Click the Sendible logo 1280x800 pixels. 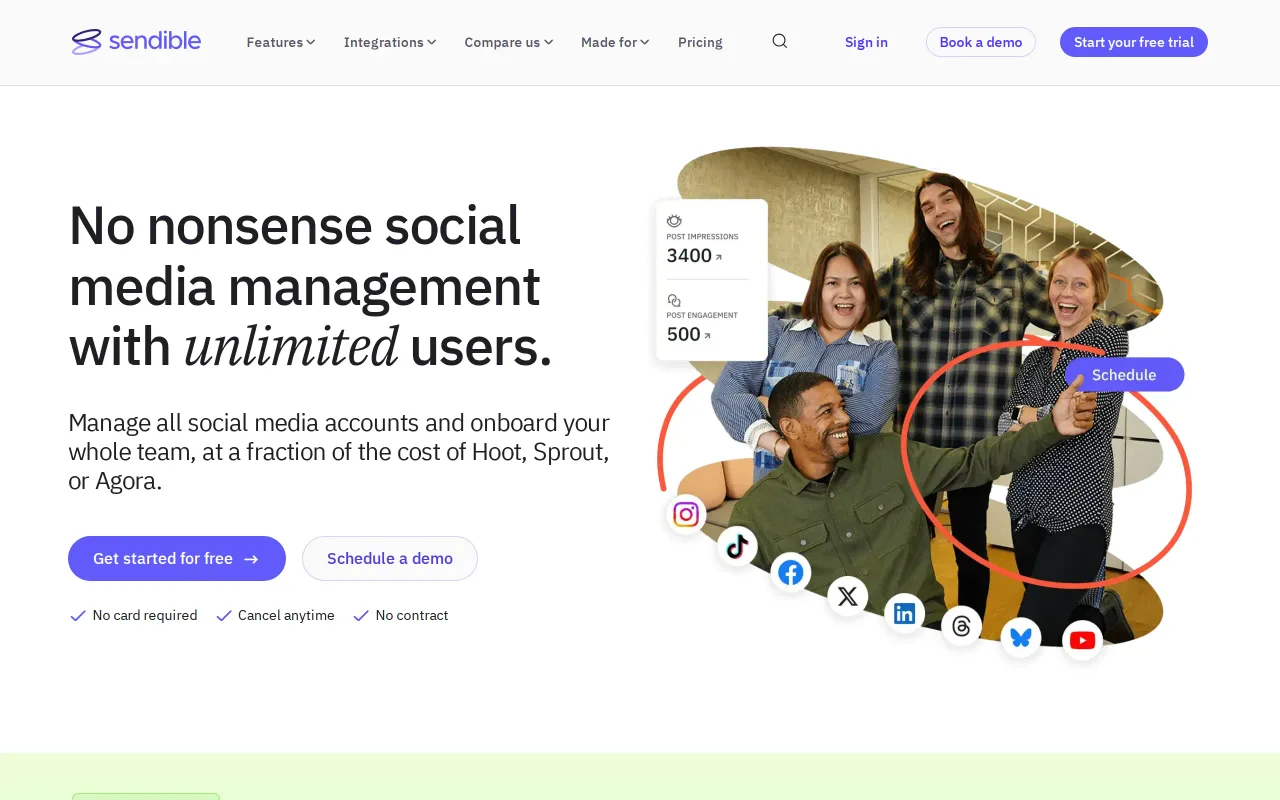[x=136, y=41]
